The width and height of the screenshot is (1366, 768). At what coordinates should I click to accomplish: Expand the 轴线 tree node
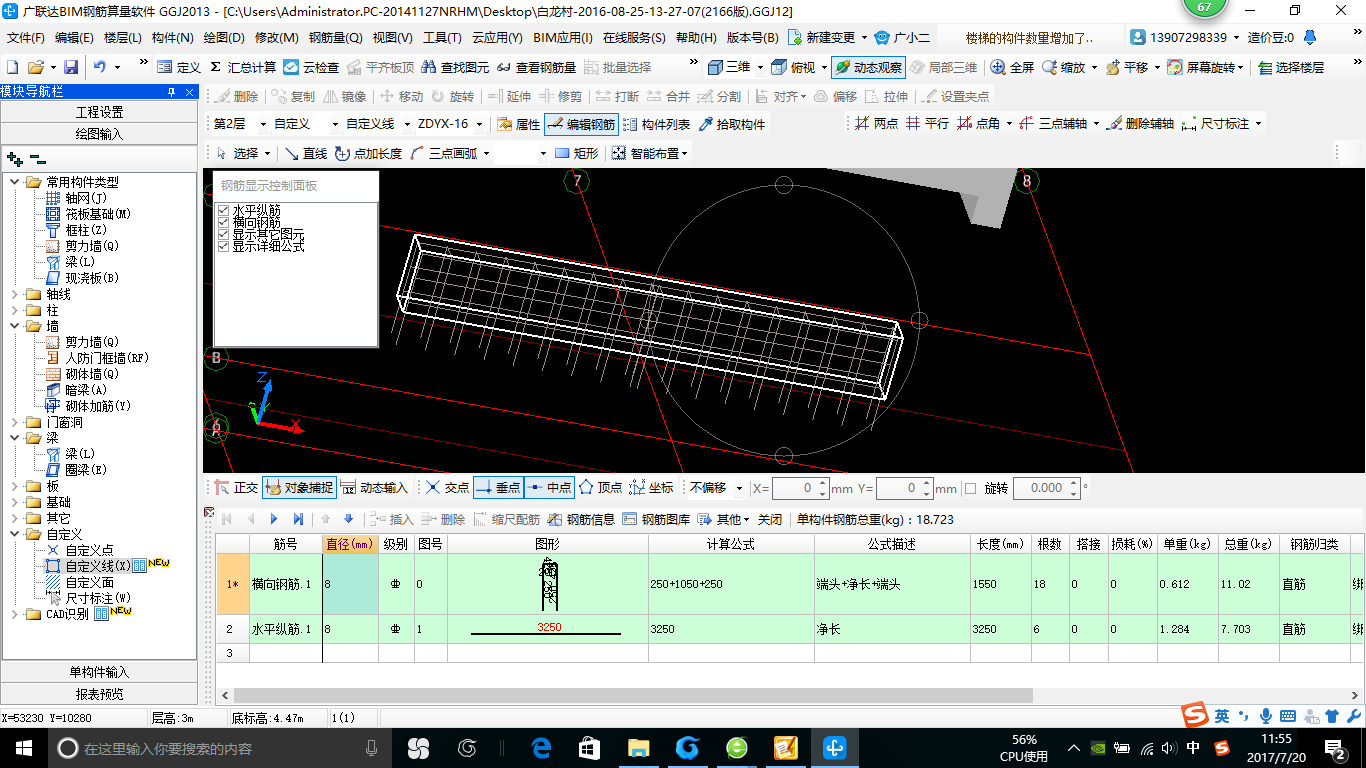[x=15, y=294]
